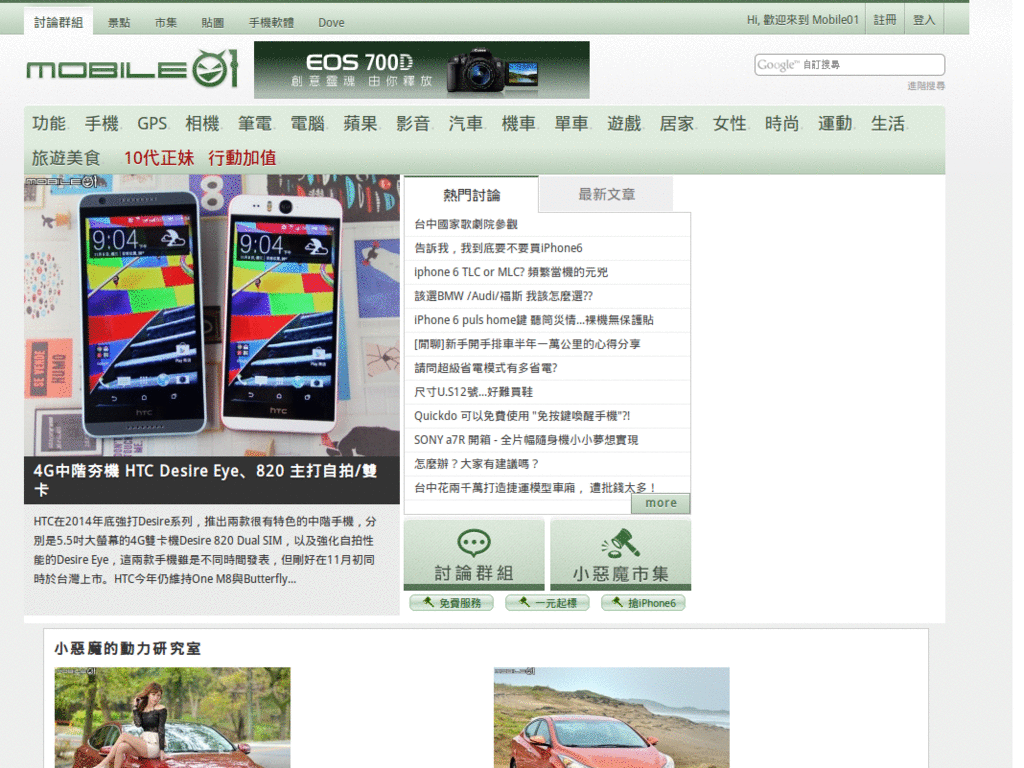Image resolution: width=1024 pixels, height=768 pixels.
Task: Open the EOS 700D banner ad
Action: pos(421,70)
